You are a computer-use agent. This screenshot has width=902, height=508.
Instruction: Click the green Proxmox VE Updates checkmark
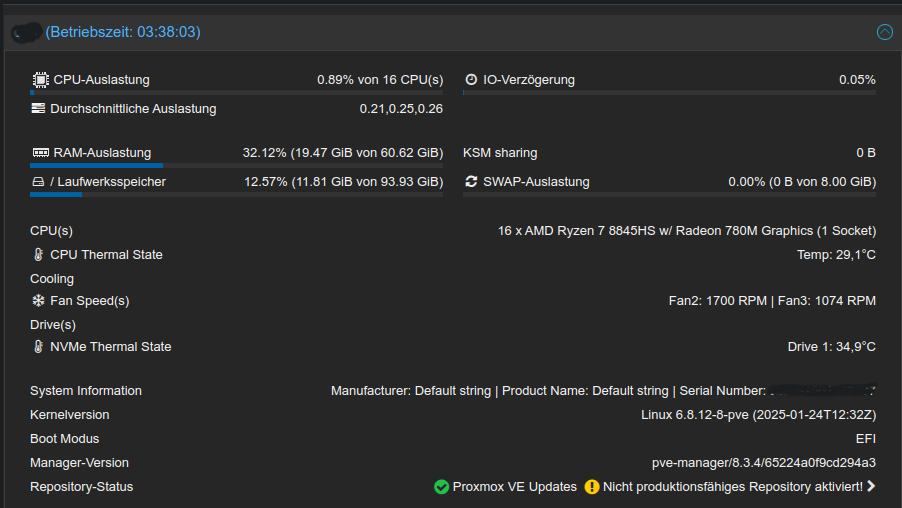point(441,487)
